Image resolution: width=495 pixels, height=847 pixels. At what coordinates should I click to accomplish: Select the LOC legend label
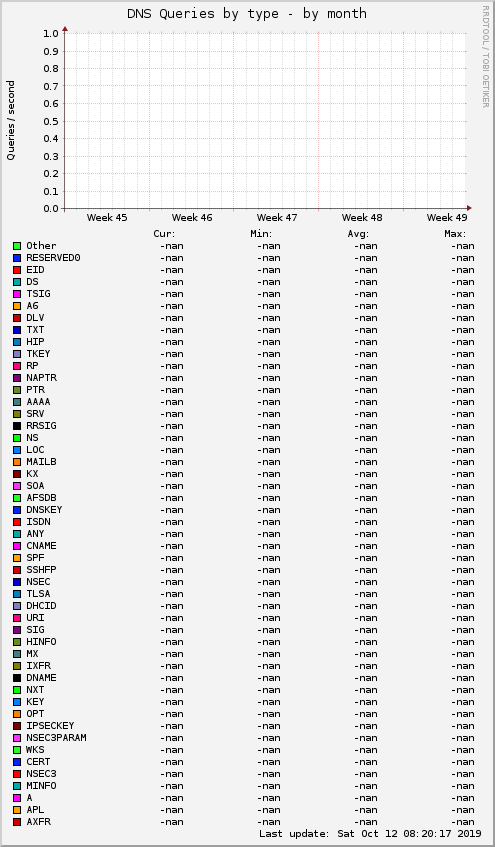tap(35, 450)
